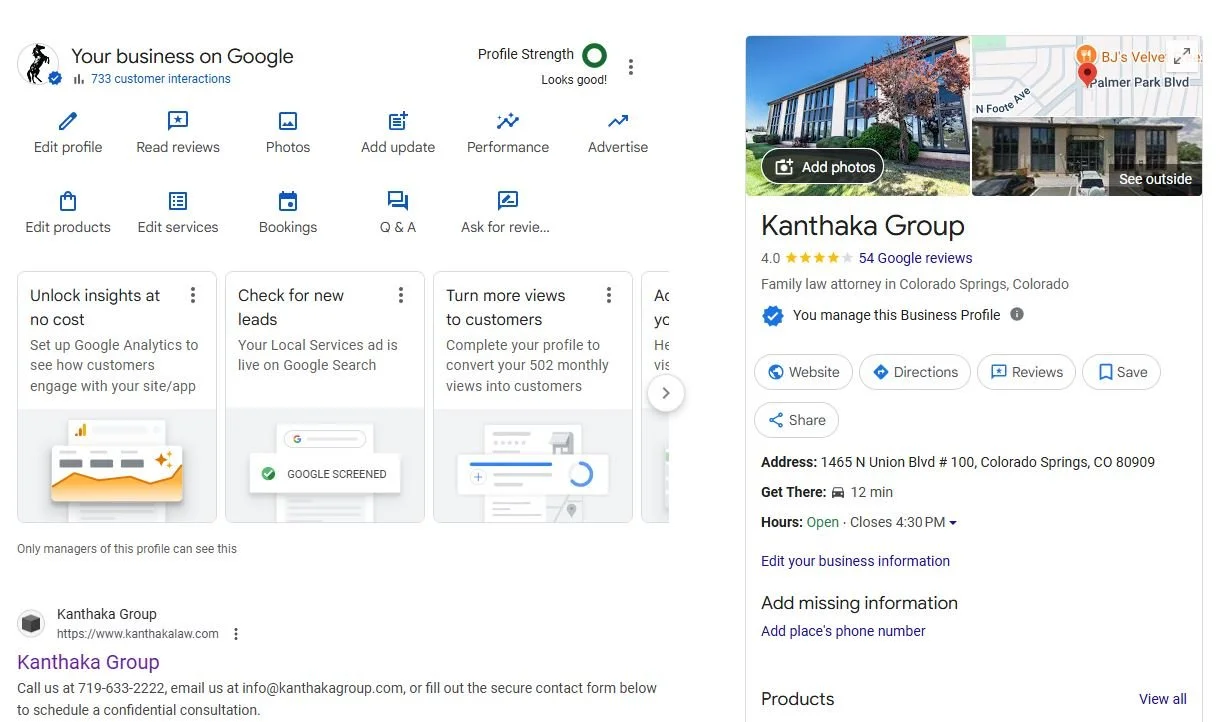This screenshot has height=722, width=1220.
Task: Open the three-dot menu beside kanthakalaw.com result
Action: (x=236, y=634)
